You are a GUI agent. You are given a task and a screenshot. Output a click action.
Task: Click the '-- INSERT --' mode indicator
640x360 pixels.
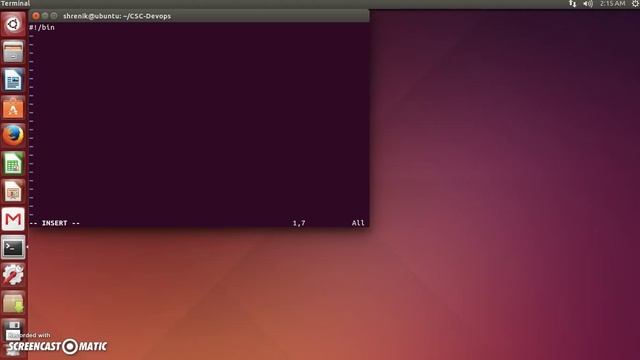pyautogui.click(x=55, y=223)
